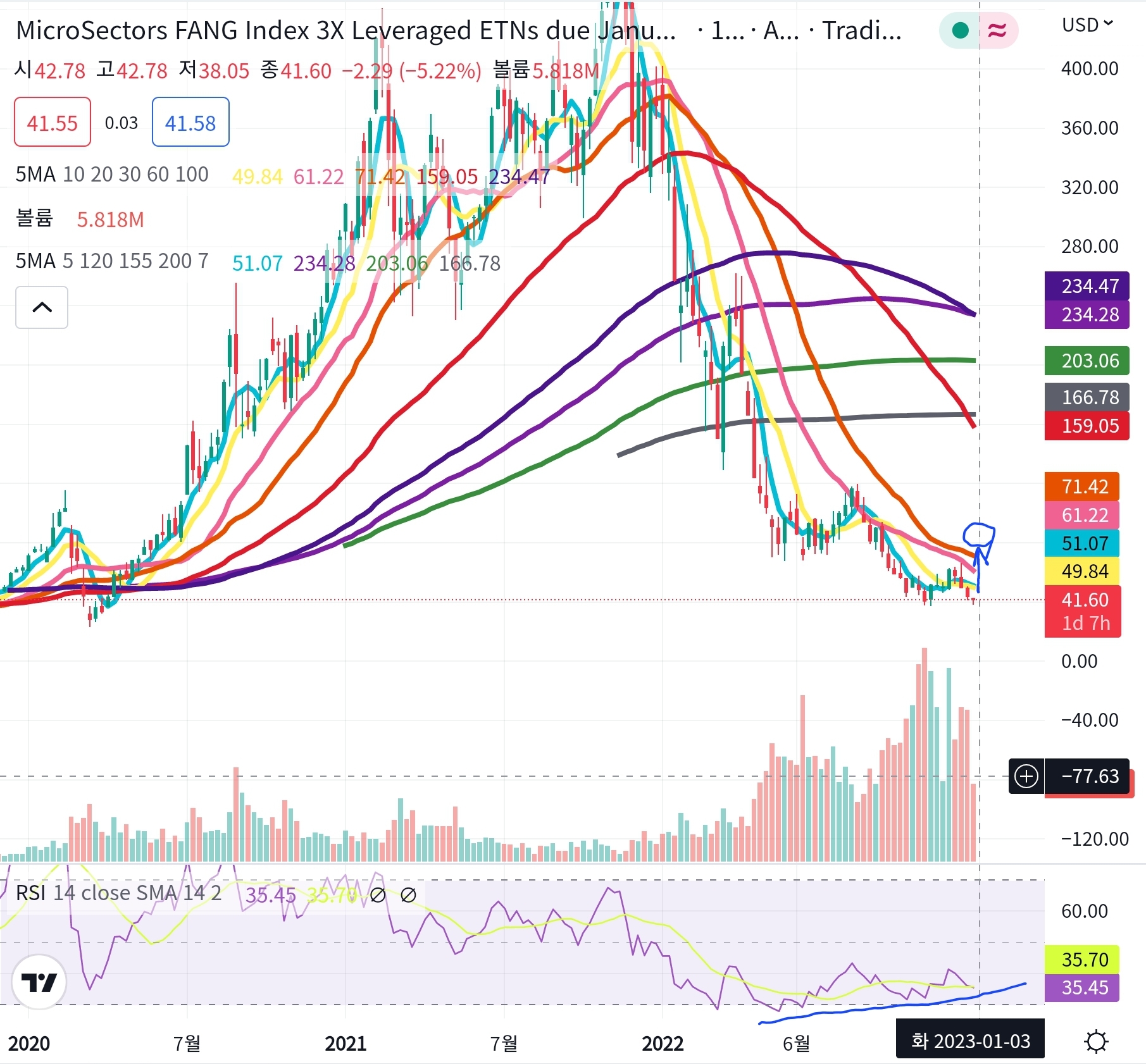This screenshot has height=1064, width=1146.
Task: Click the change value −2.29 (−5.22%)
Action: pyautogui.click(x=412, y=71)
